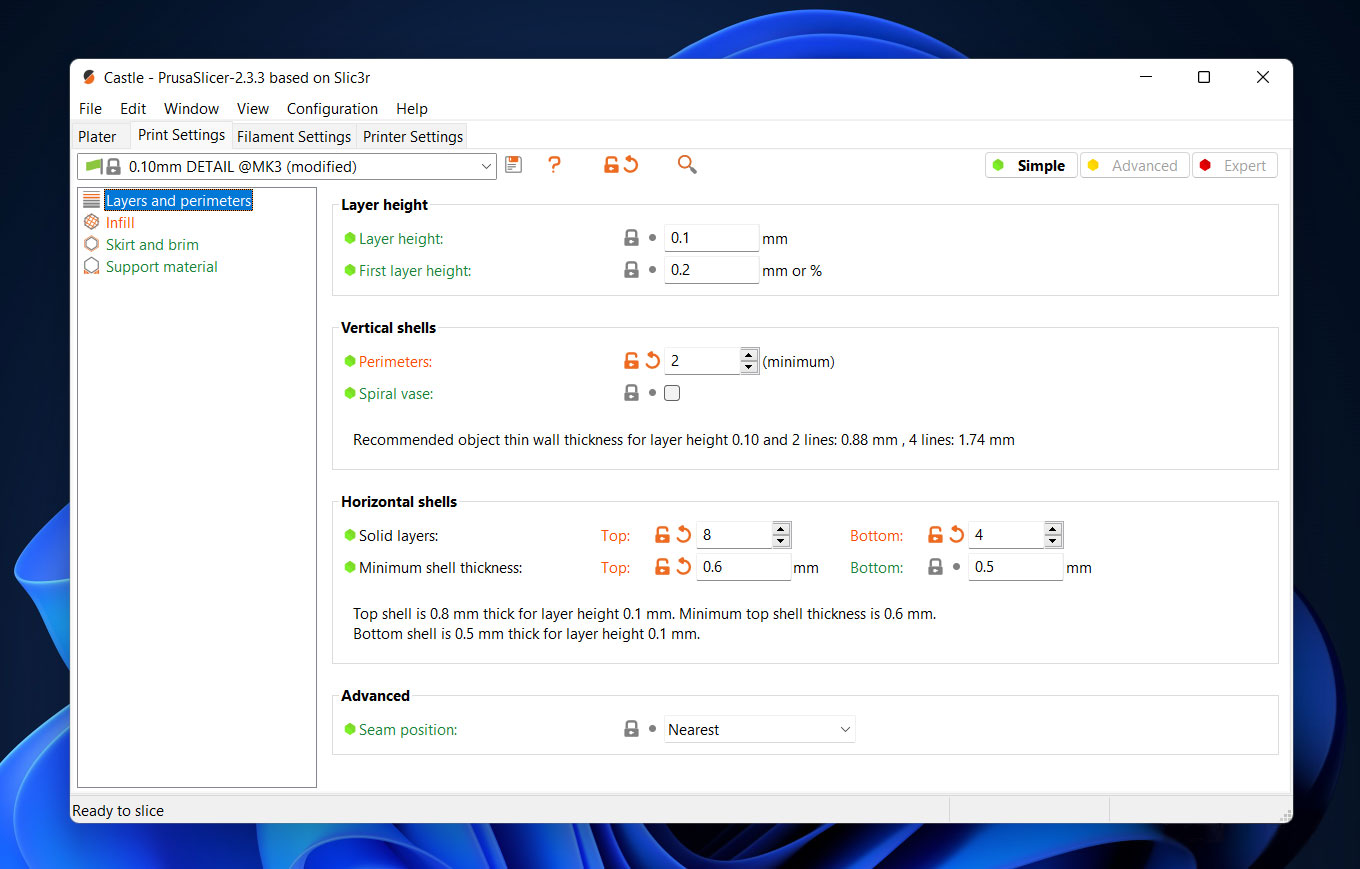The image size is (1360, 869).
Task: Switch to Advanced mode
Action: [1134, 166]
